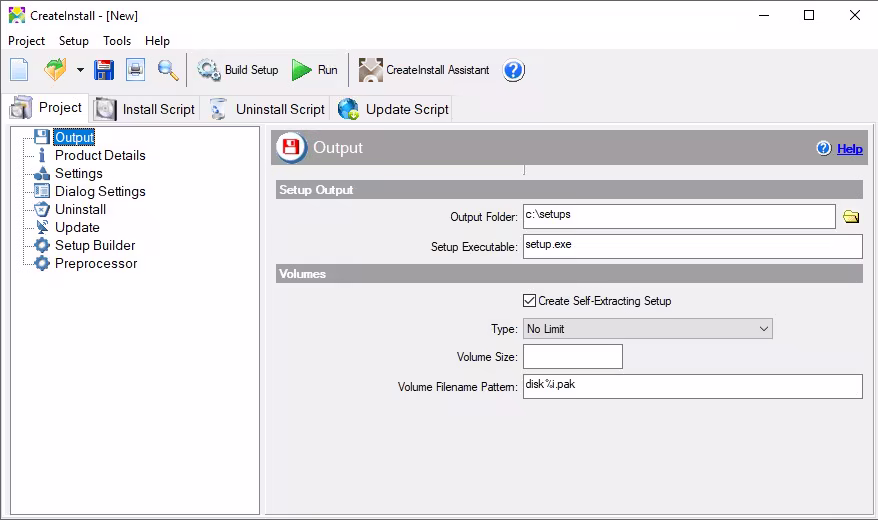878x520 pixels.
Task: Click the help icon beside Help link
Action: 824,148
